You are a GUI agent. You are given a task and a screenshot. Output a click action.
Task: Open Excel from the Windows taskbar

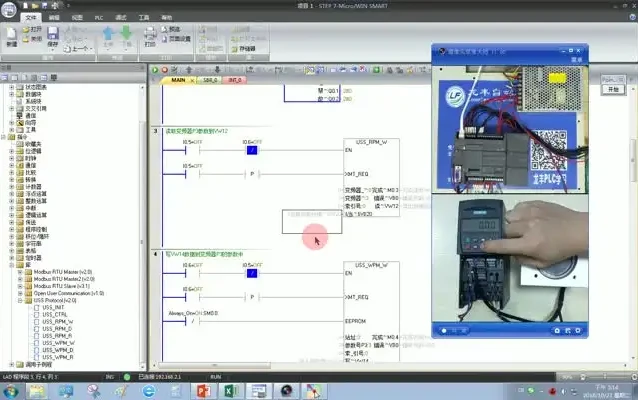click(228, 389)
